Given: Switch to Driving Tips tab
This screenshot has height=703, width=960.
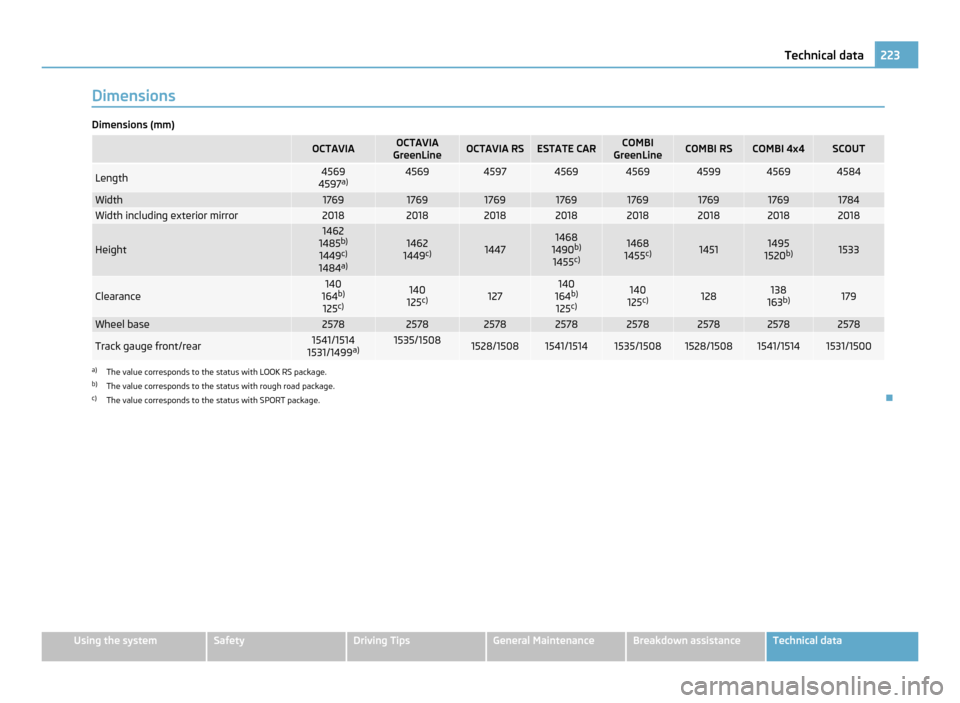Looking at the screenshot, I should (x=416, y=646).
